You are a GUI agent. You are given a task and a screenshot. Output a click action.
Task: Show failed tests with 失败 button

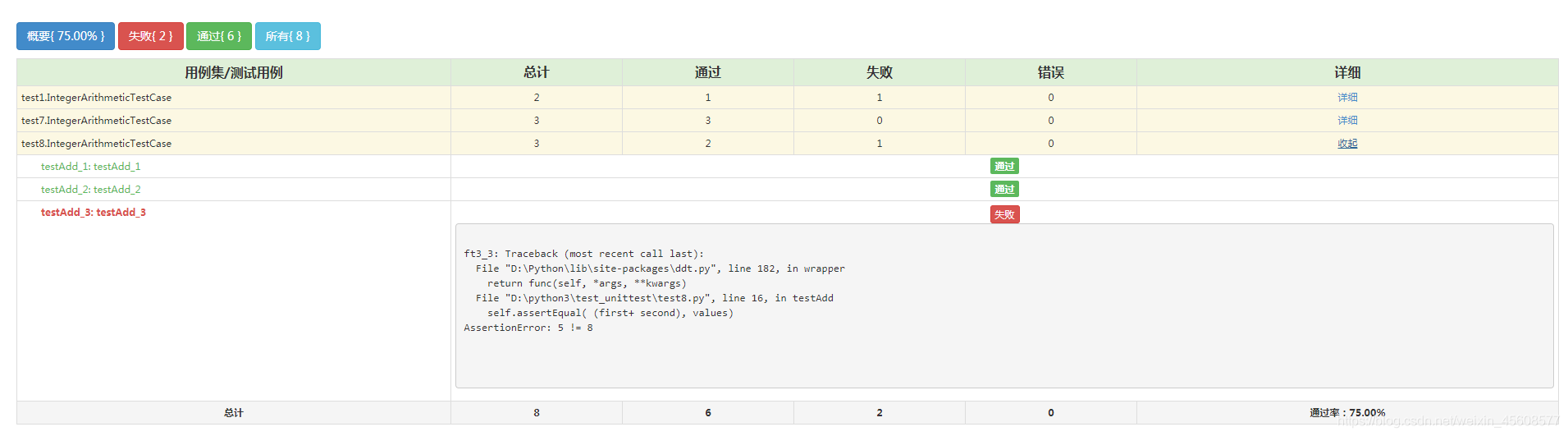coord(150,36)
